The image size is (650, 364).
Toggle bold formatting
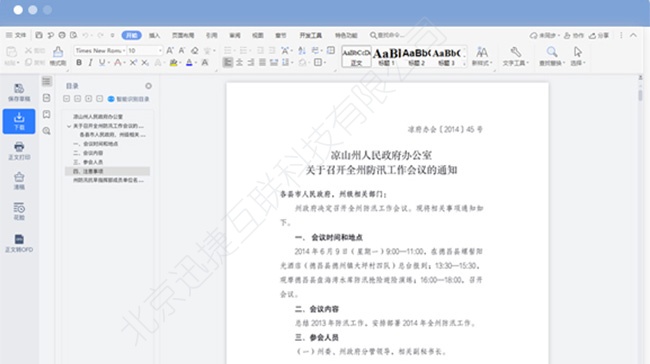79,63
